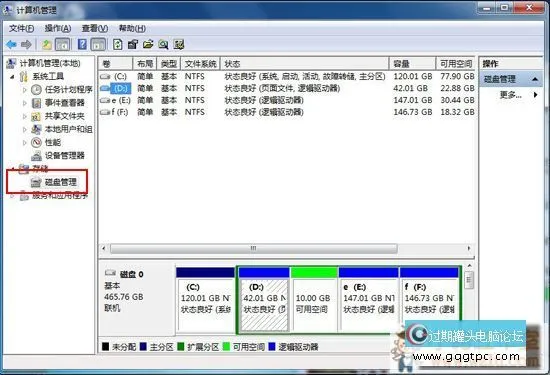Select 事件查看器 tree item

click(65, 103)
